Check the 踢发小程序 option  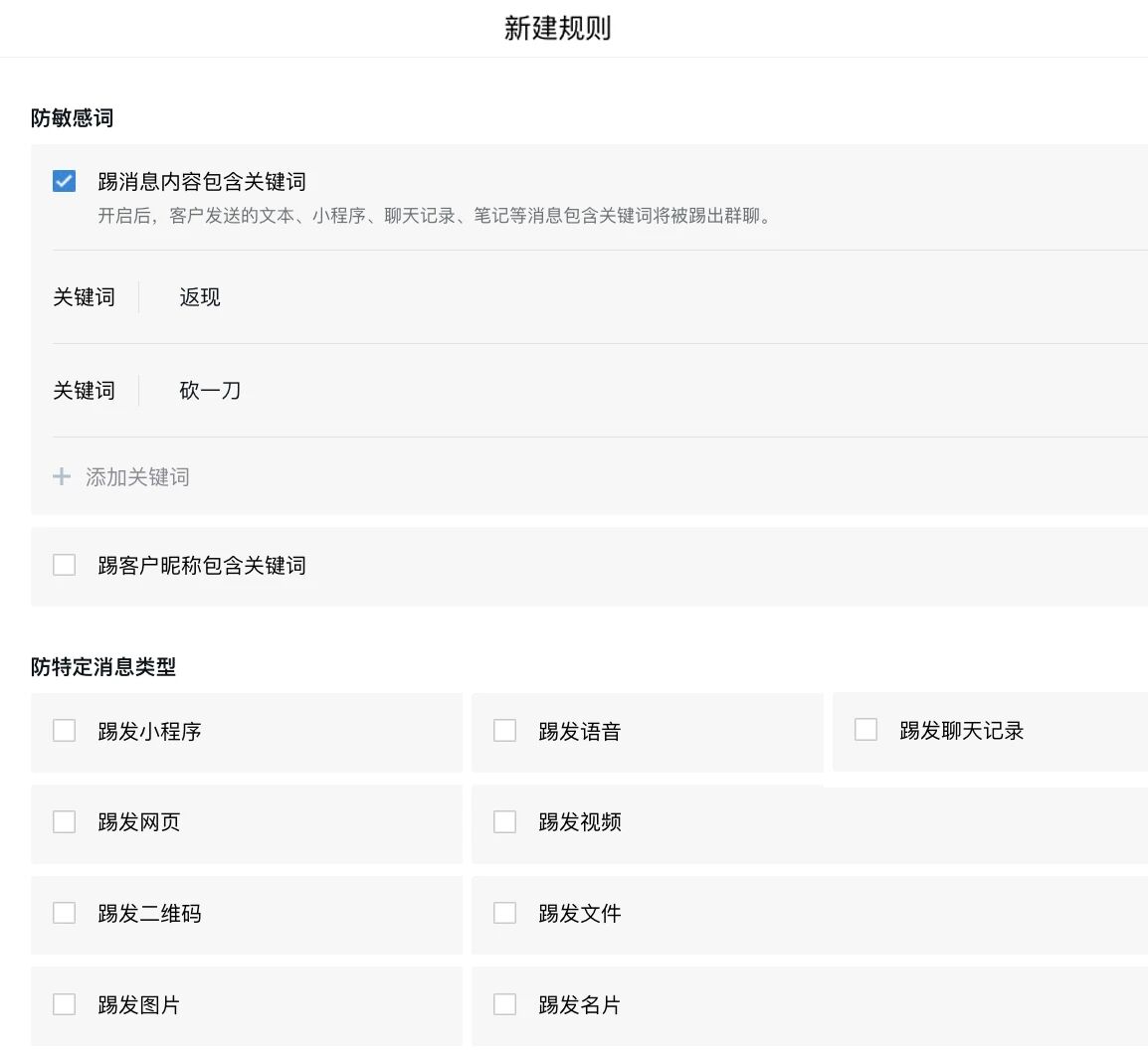point(64,731)
